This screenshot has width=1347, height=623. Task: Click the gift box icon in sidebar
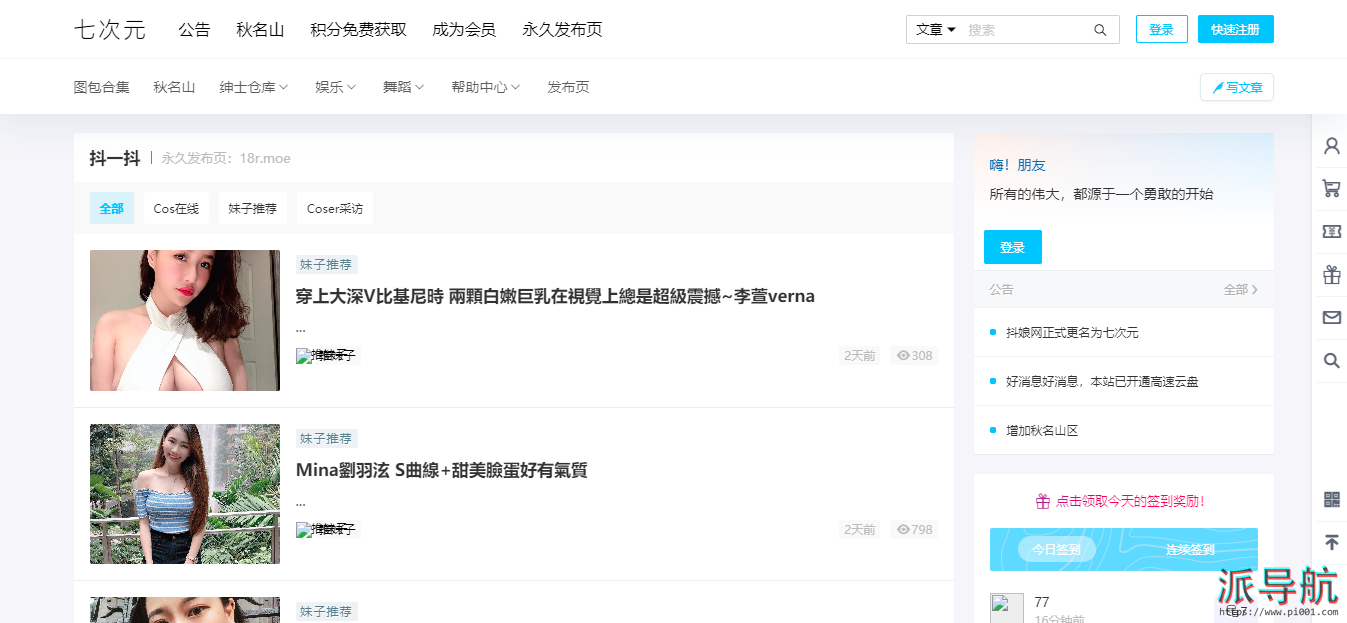[x=1331, y=274]
